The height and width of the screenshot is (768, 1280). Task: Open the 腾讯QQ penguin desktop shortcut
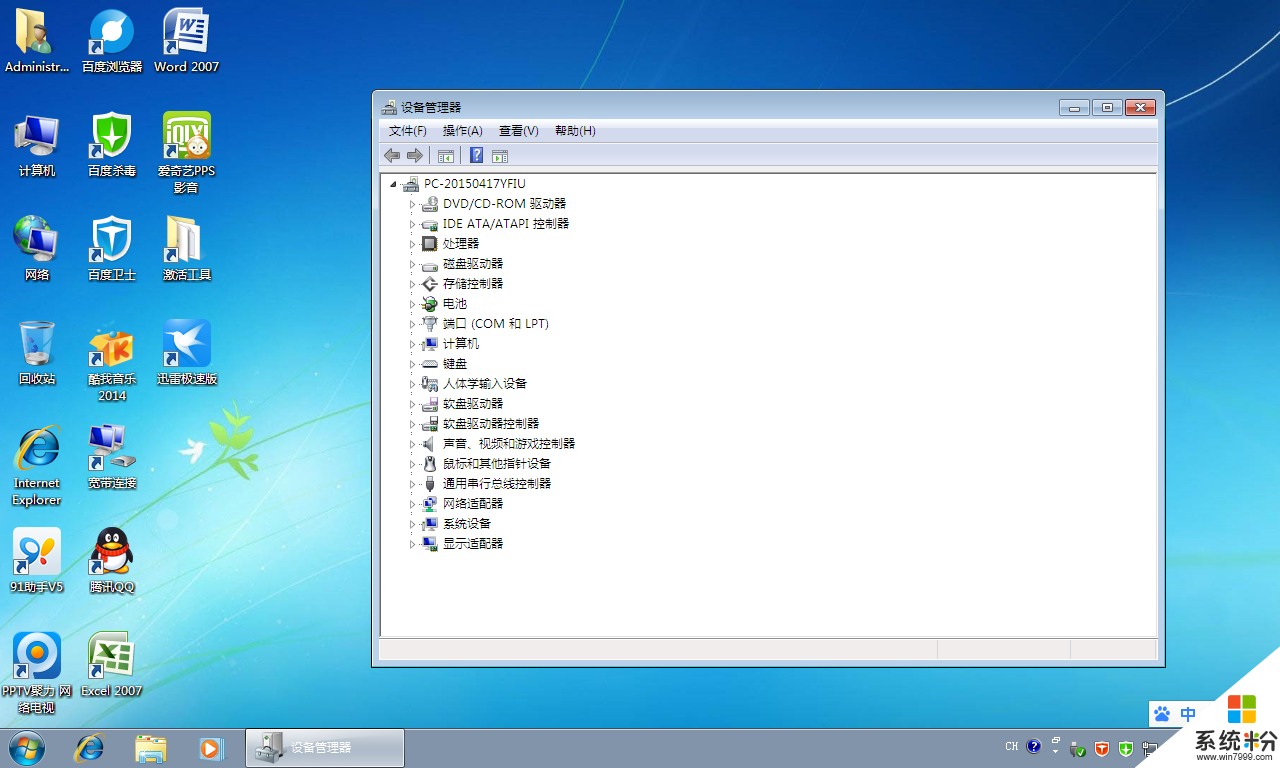coord(112,553)
